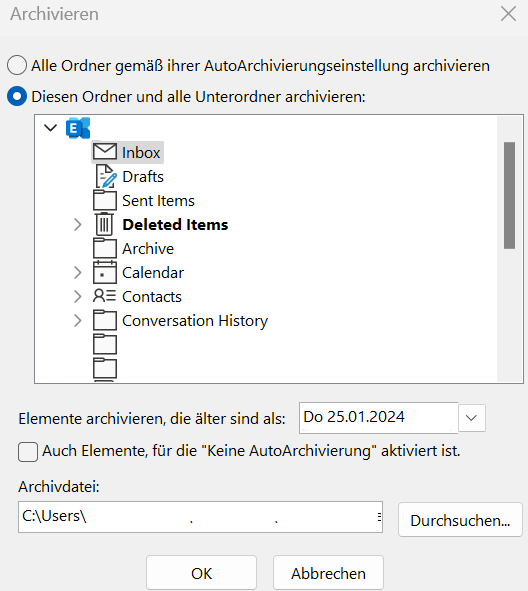
Task: Expand the Conversation History folder
Action: coord(78,321)
